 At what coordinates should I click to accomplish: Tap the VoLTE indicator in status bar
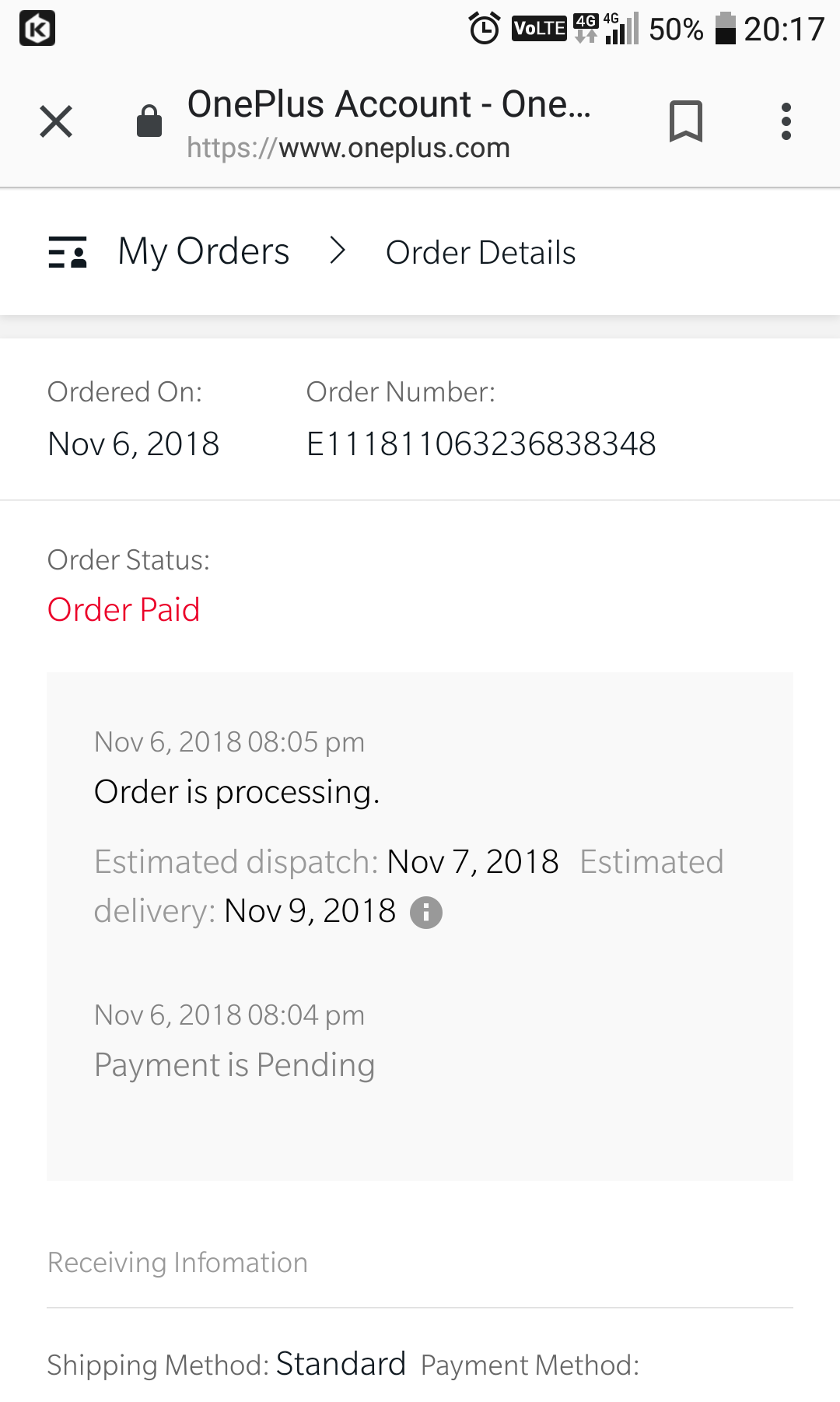tap(539, 29)
